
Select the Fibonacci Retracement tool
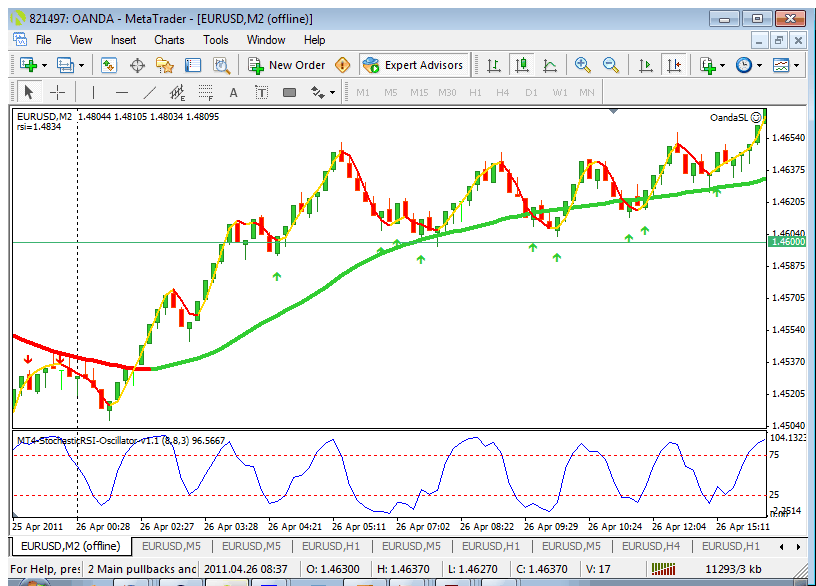click(x=206, y=93)
